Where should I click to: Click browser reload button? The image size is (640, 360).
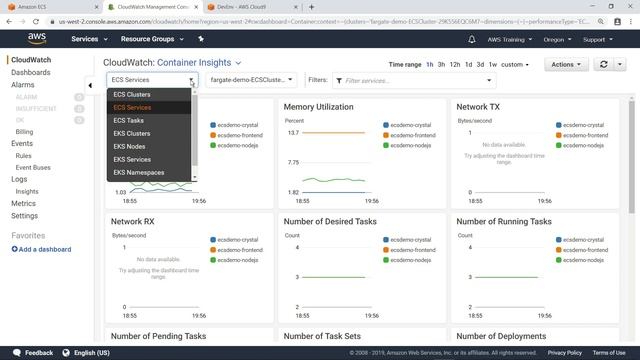pos(36,22)
